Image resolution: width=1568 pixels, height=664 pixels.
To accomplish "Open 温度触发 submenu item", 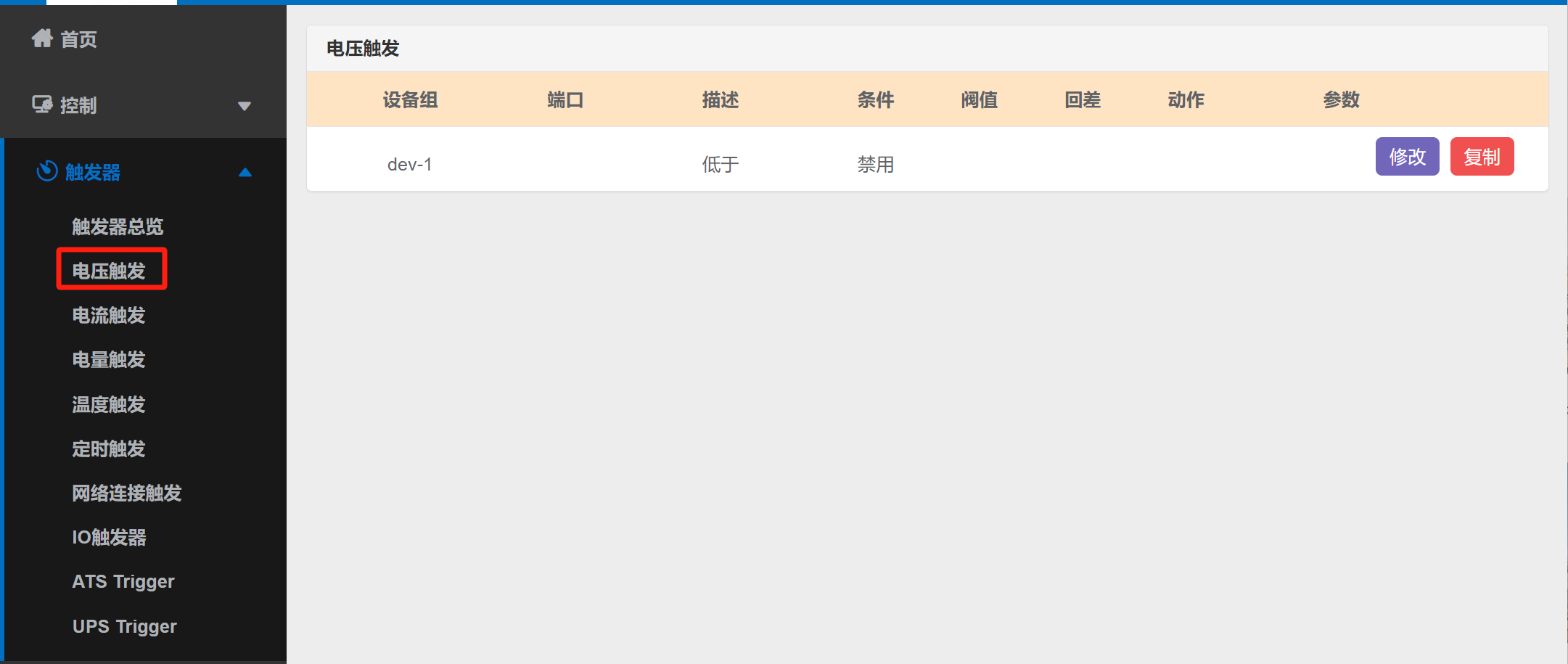I will 109,404.
